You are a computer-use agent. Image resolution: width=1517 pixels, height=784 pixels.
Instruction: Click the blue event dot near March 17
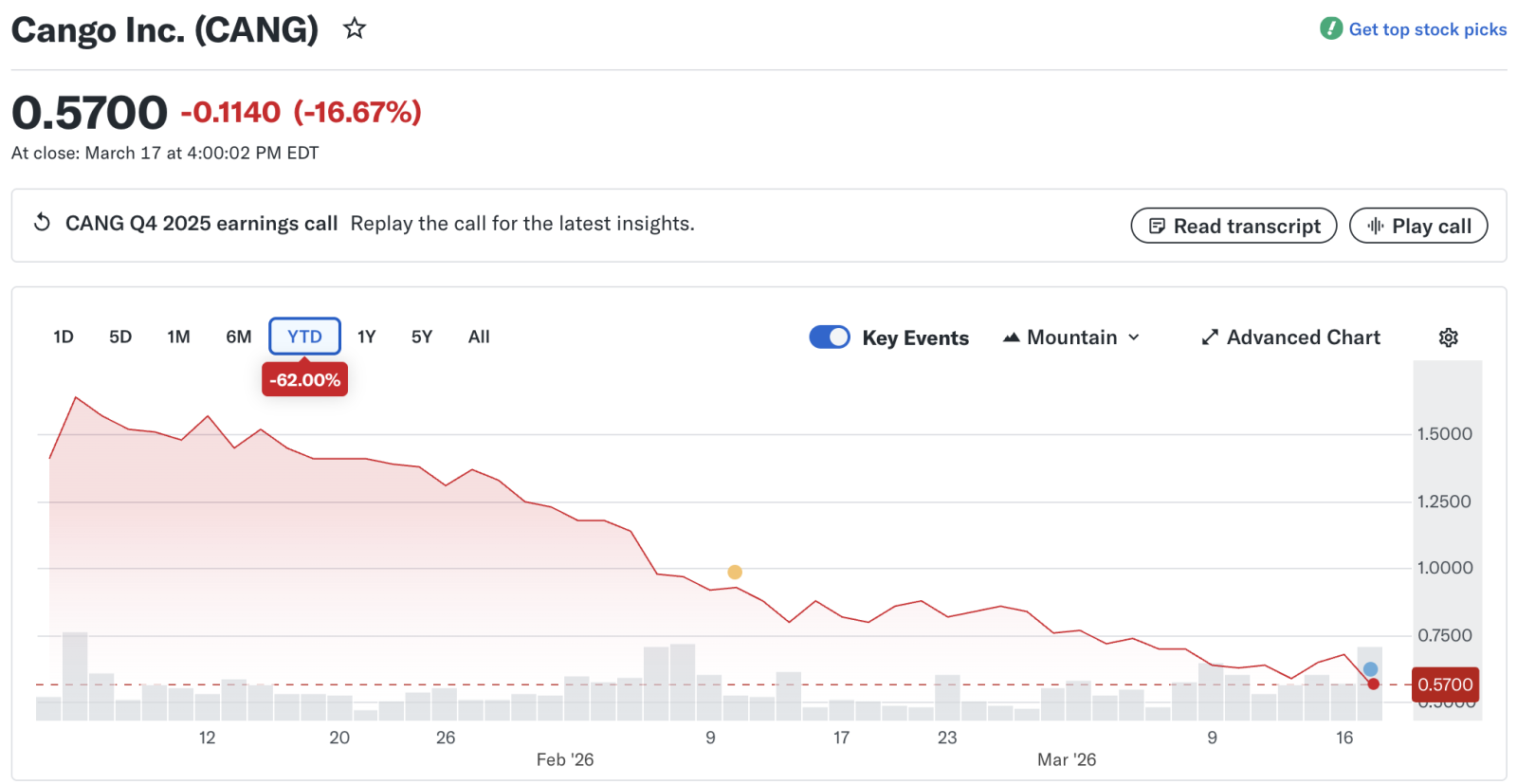tap(1370, 669)
